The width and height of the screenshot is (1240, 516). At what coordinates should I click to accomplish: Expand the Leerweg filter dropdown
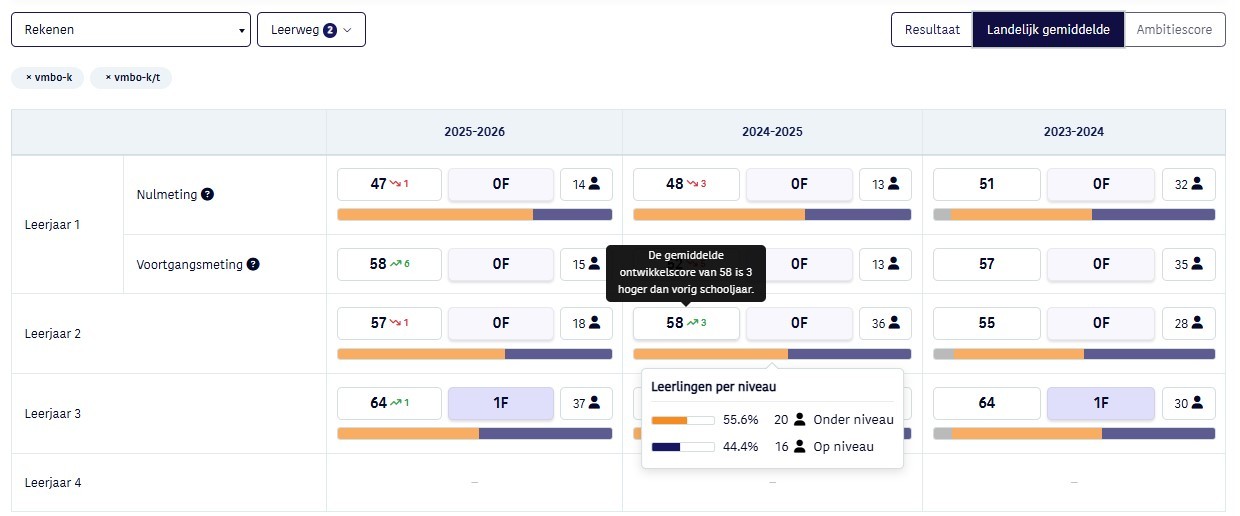311,29
